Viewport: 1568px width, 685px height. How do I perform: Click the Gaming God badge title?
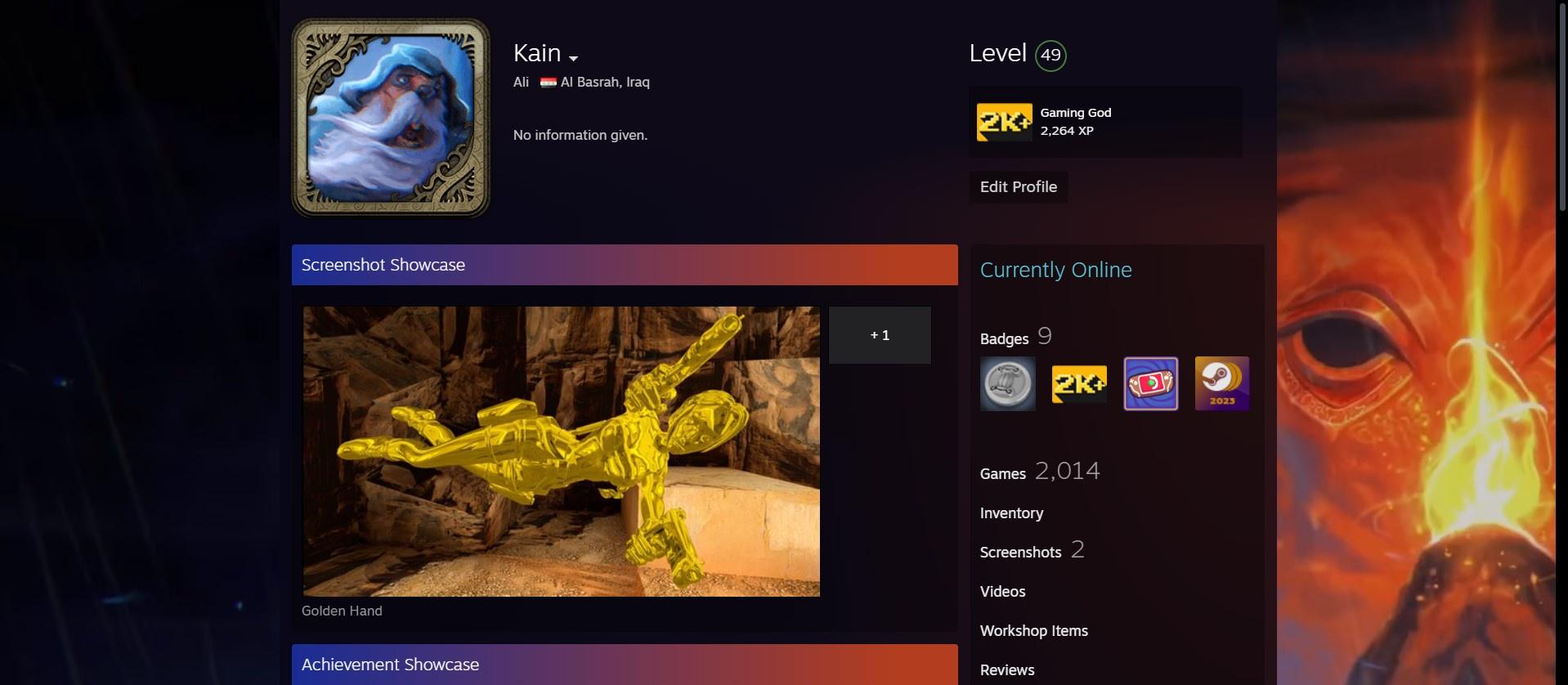(1076, 113)
